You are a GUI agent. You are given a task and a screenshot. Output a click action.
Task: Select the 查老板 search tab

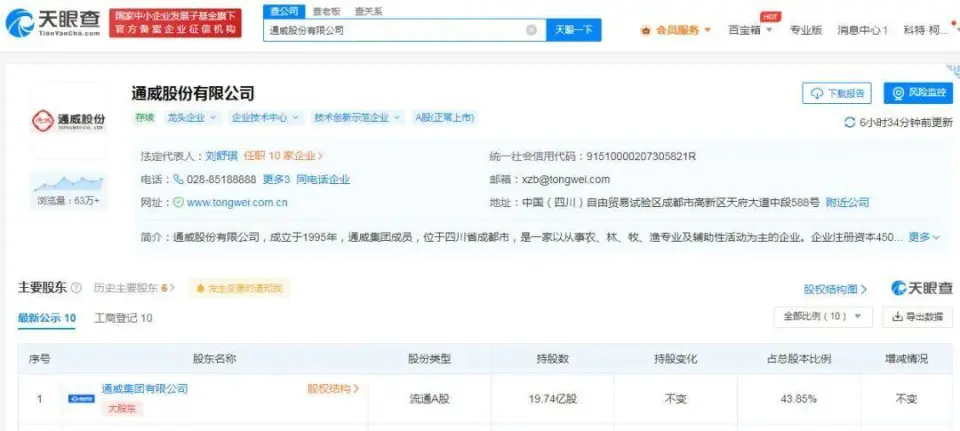tap(326, 11)
